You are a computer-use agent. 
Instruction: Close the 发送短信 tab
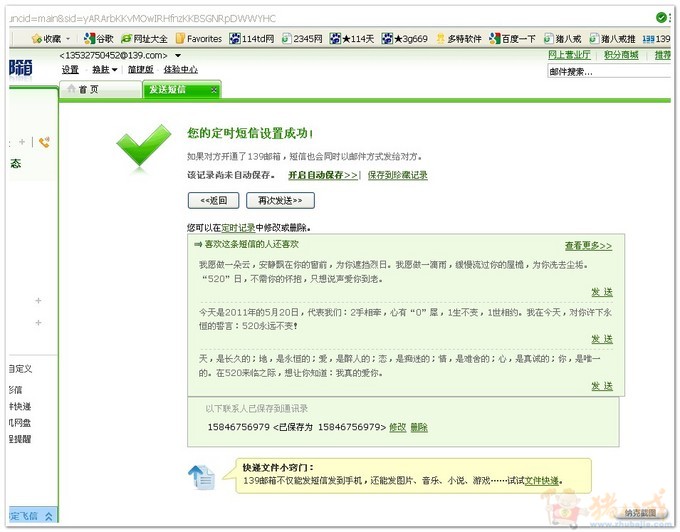coord(214,90)
